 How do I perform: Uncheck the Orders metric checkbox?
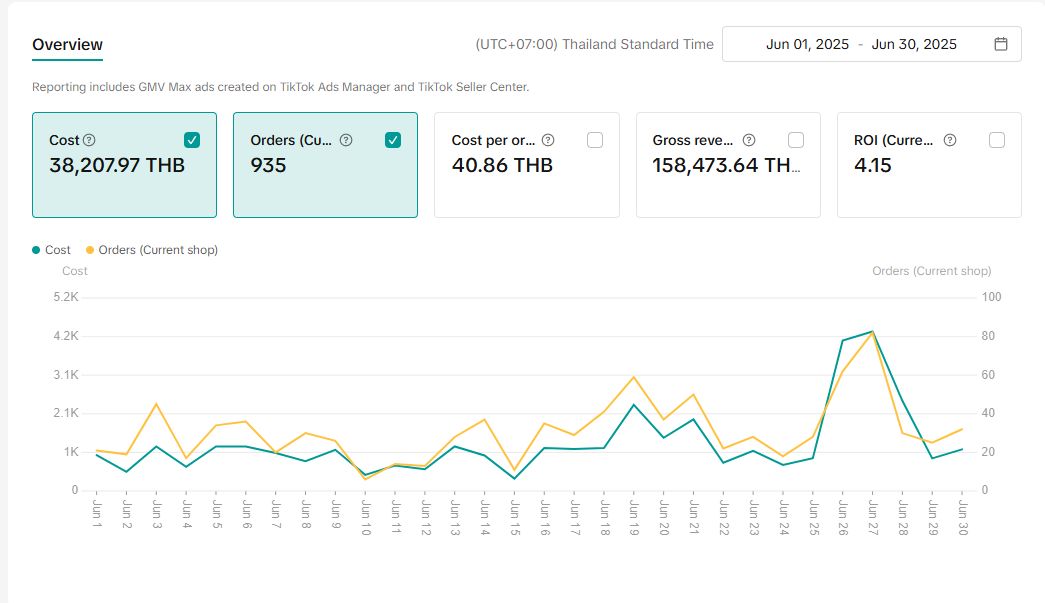coord(393,140)
